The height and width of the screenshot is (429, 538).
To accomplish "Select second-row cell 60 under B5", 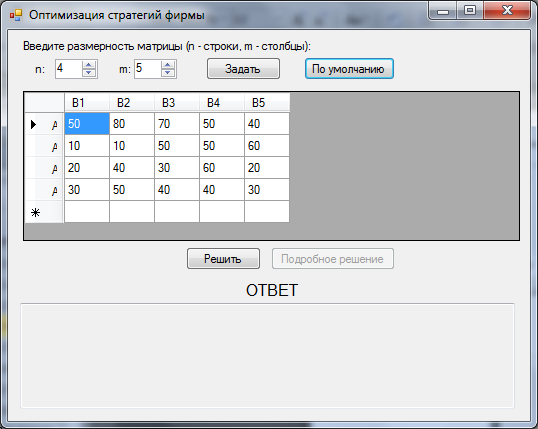I will 267,146.
